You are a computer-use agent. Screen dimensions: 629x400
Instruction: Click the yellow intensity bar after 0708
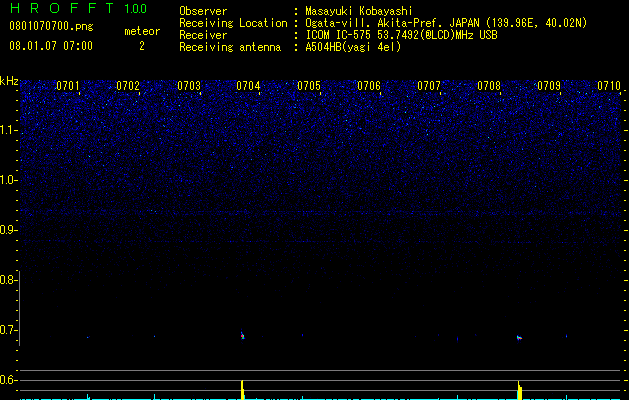pos(520,390)
